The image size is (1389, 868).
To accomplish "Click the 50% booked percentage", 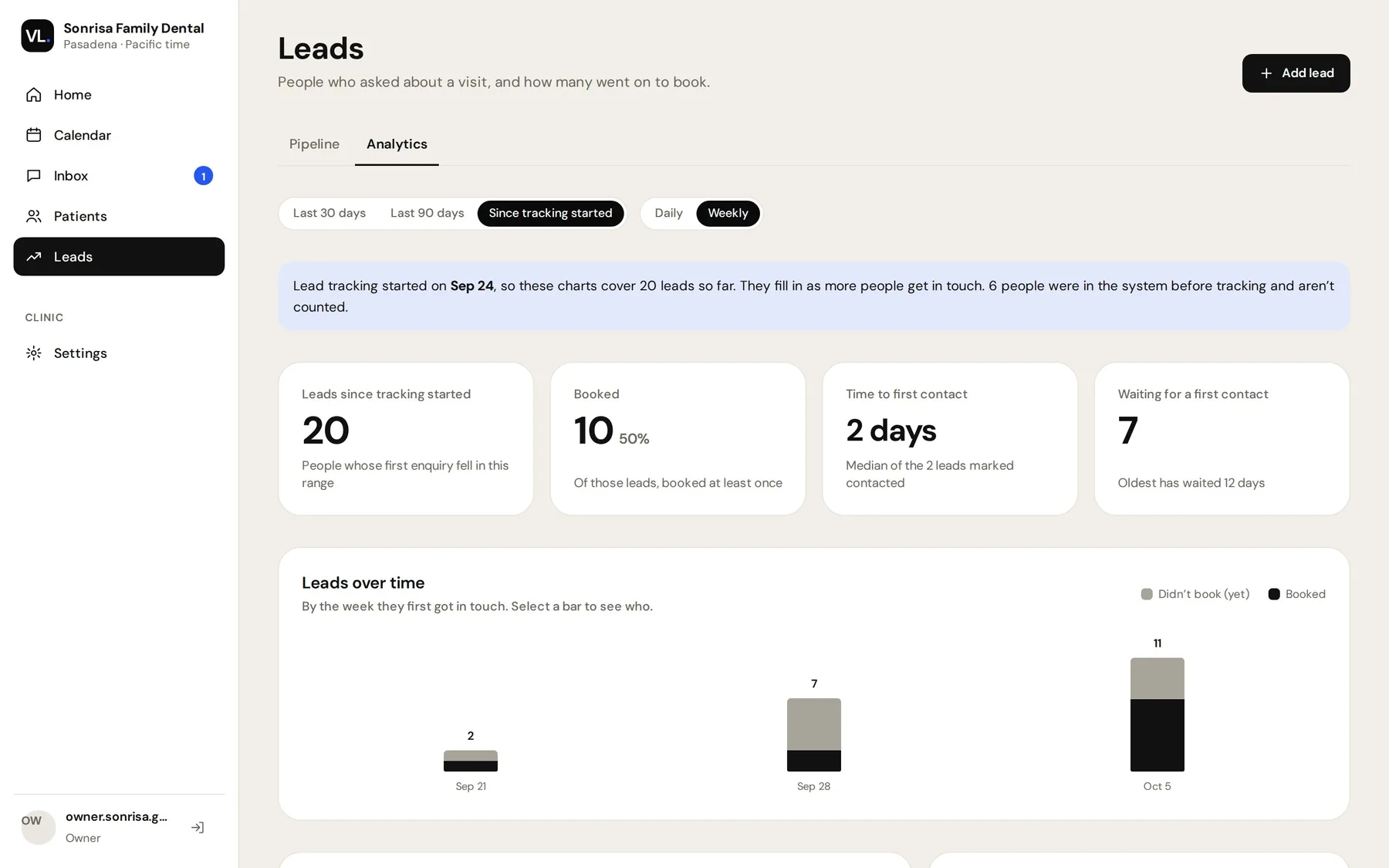I will point(634,439).
